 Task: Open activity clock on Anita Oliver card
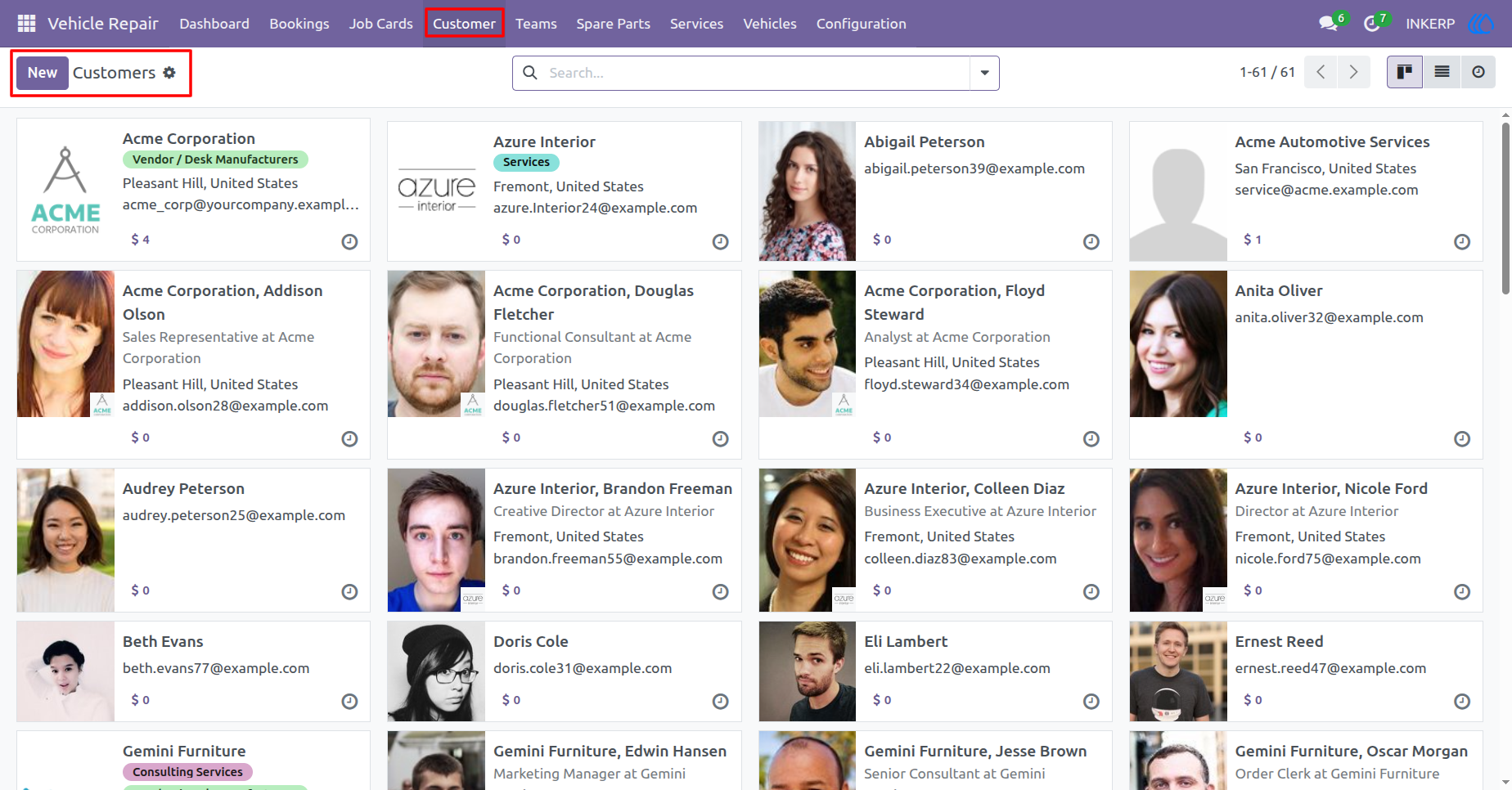[x=1462, y=439]
